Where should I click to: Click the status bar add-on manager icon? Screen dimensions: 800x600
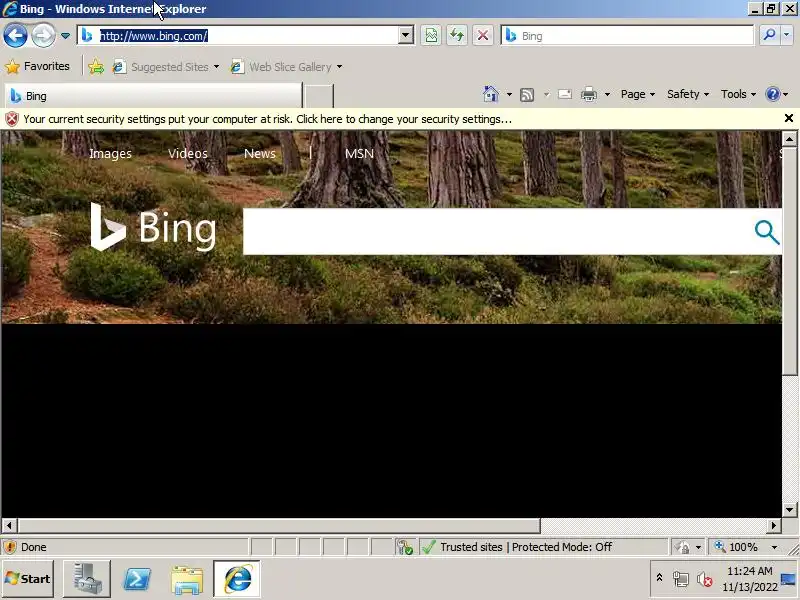click(x=405, y=547)
